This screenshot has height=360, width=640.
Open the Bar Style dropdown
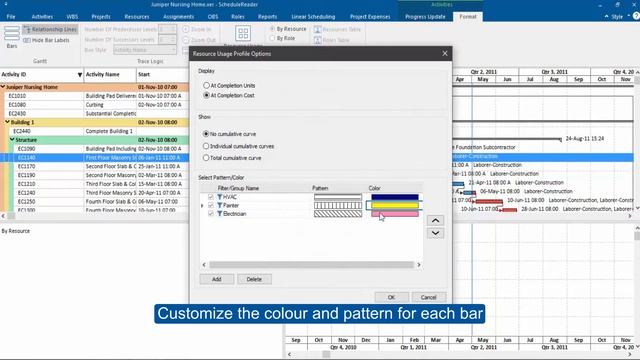pyautogui.click(x=145, y=50)
